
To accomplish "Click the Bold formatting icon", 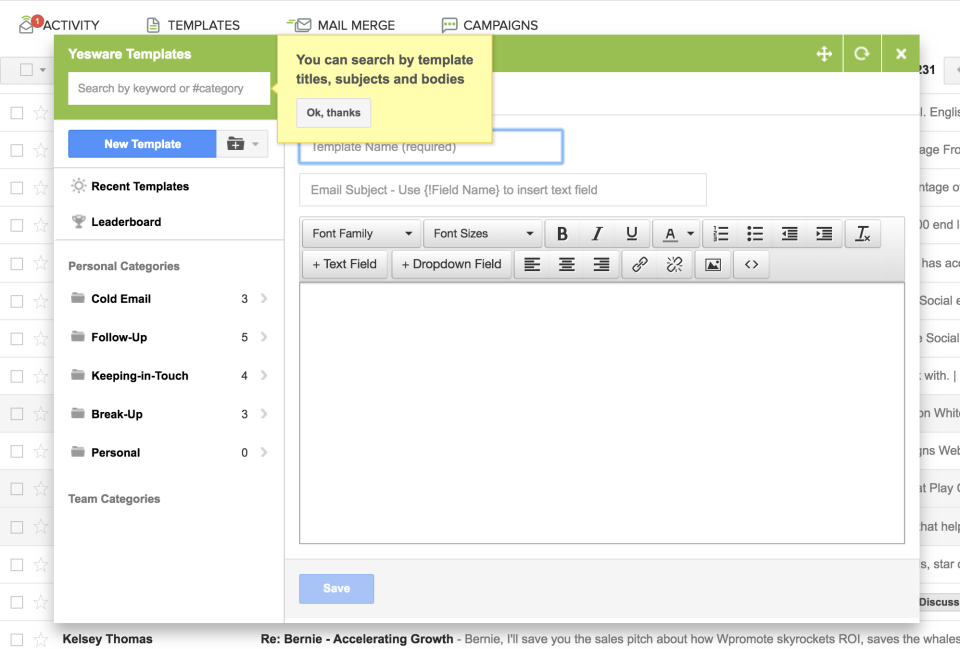I will click(x=562, y=234).
